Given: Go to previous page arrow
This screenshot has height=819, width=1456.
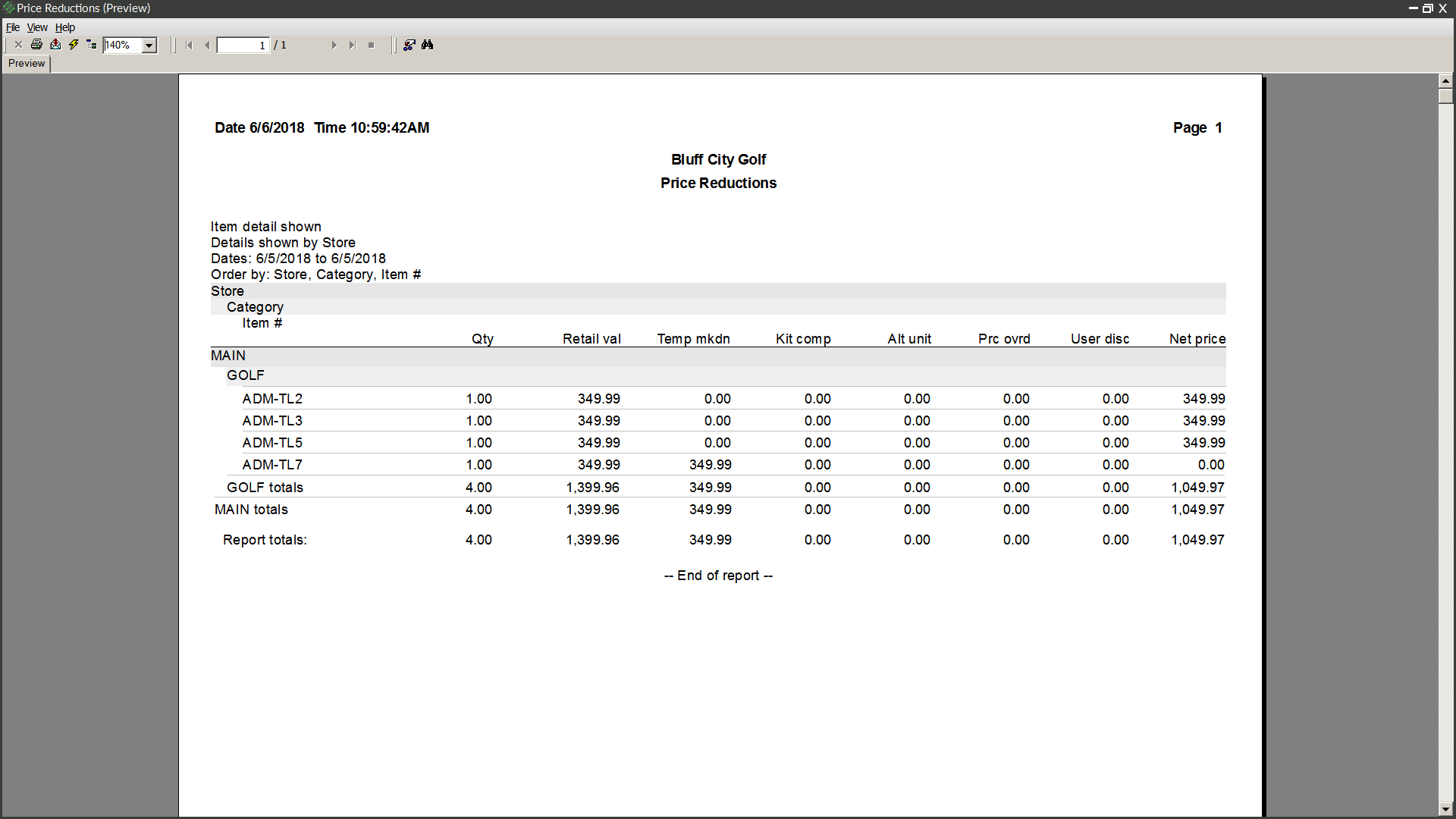Looking at the screenshot, I should pos(207,45).
